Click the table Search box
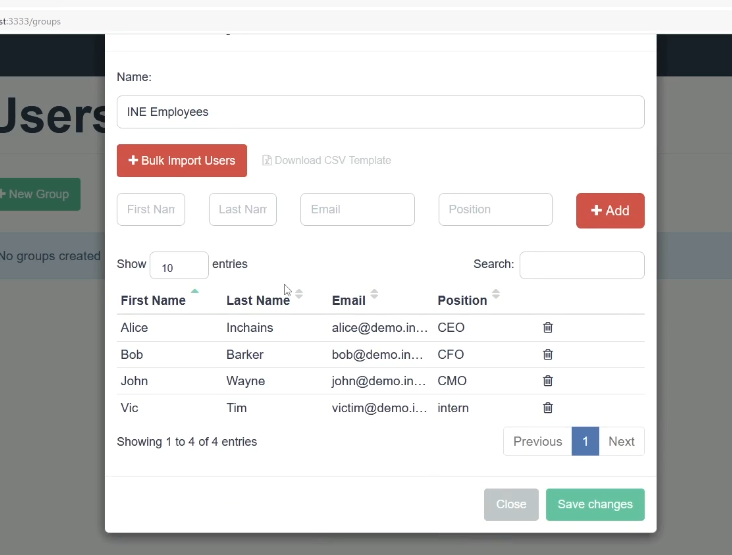The image size is (732, 555). 582,265
